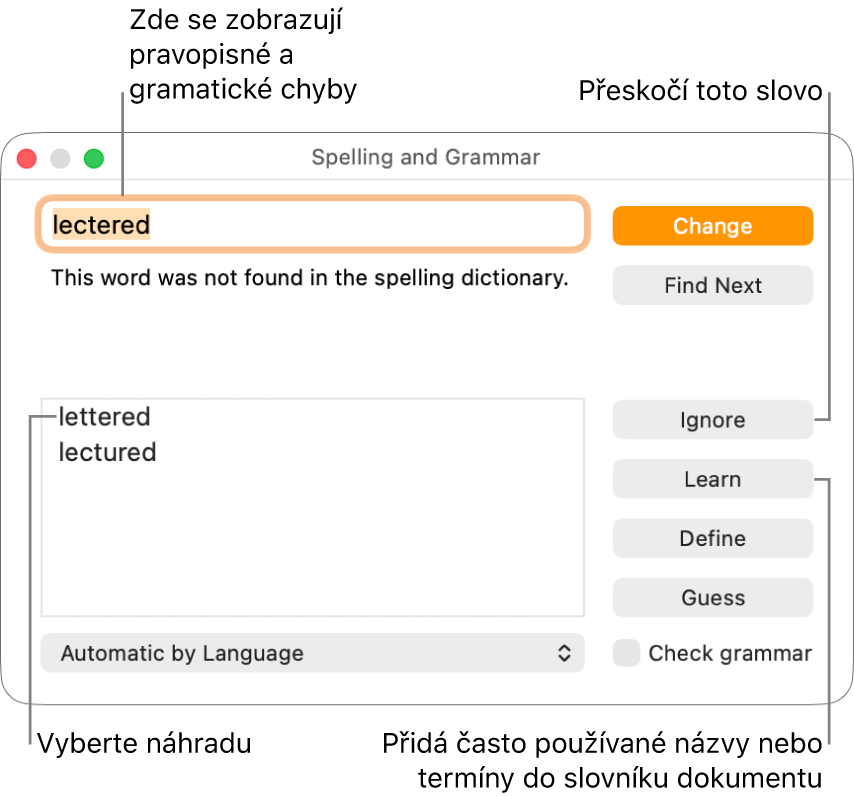This screenshot has height=796, width=854.
Task: Click the green zoom window button
Action: (x=94, y=158)
